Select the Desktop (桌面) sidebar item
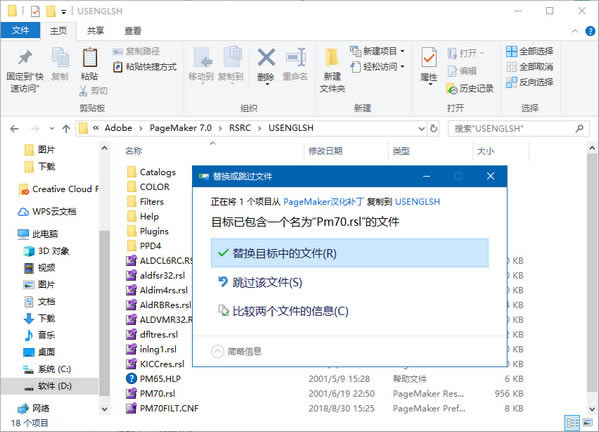The width and height of the screenshot is (599, 432). point(40,352)
